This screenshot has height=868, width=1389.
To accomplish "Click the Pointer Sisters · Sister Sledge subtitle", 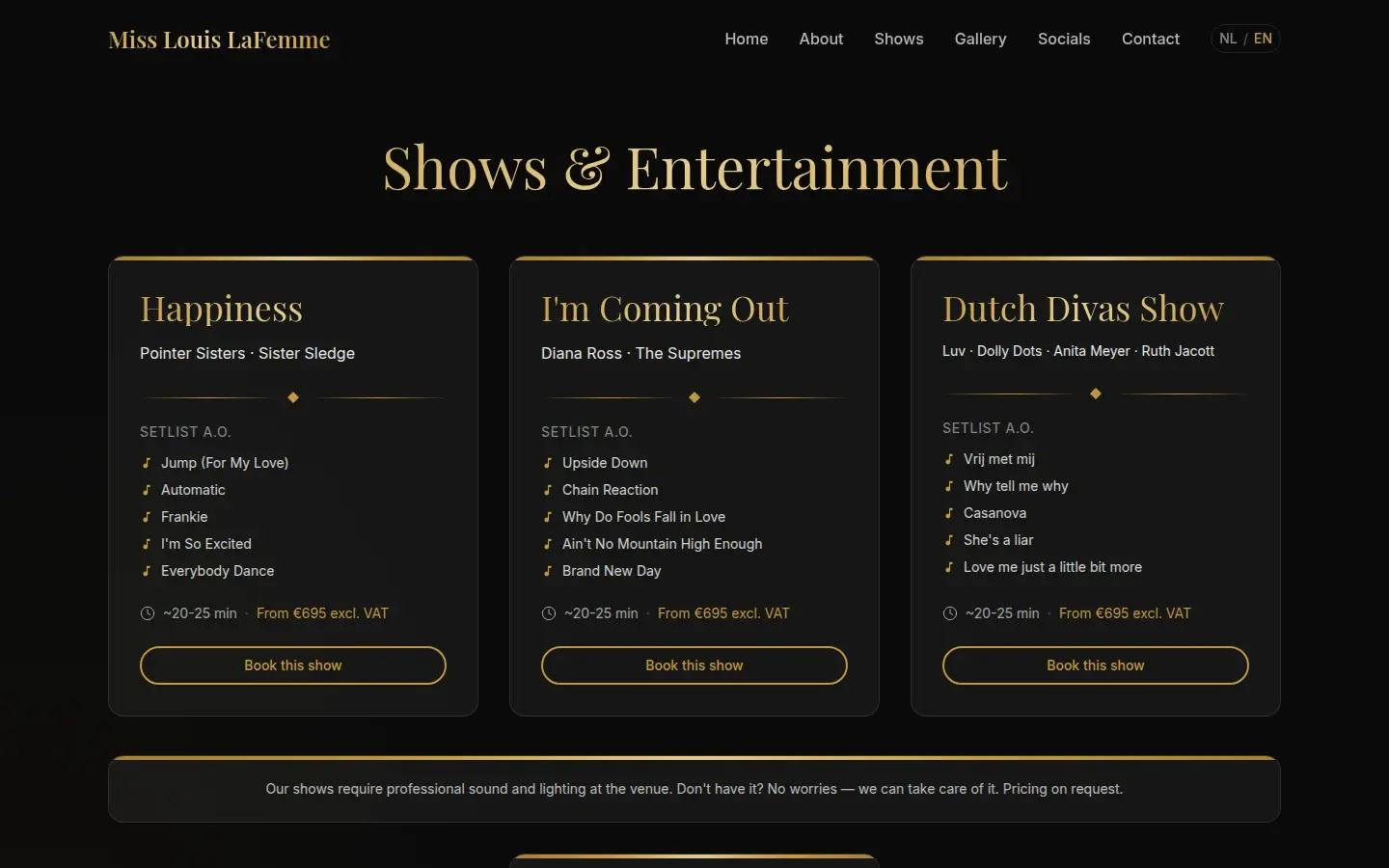I will pyautogui.click(x=247, y=353).
